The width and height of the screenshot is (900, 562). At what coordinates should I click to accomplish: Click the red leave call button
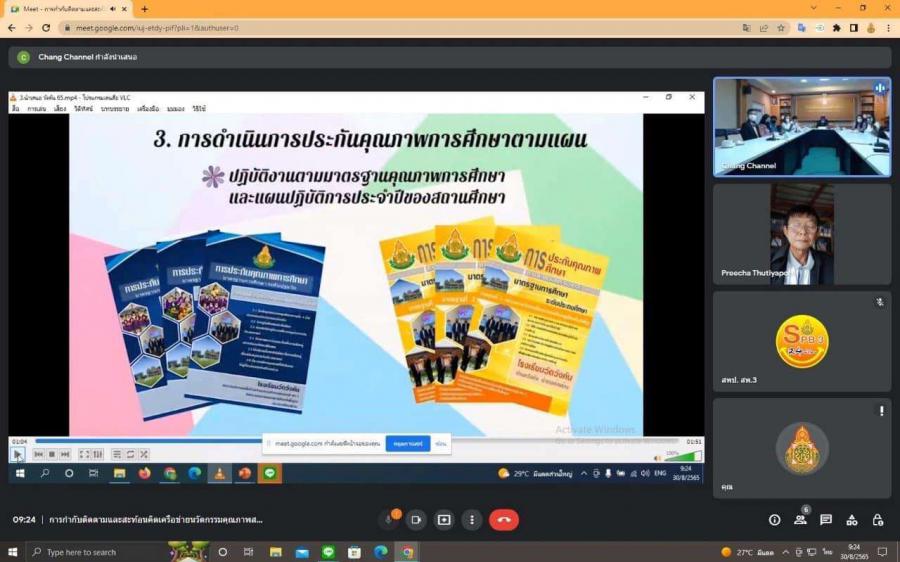503,520
